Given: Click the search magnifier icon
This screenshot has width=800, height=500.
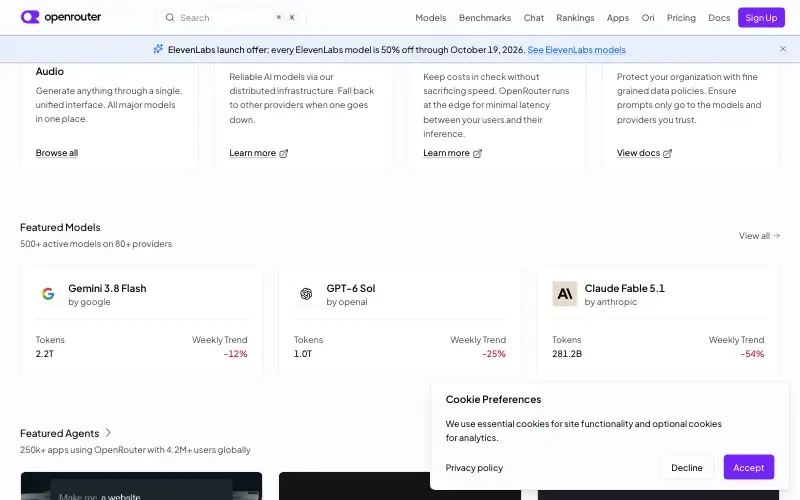Looking at the screenshot, I should pyautogui.click(x=170, y=17).
